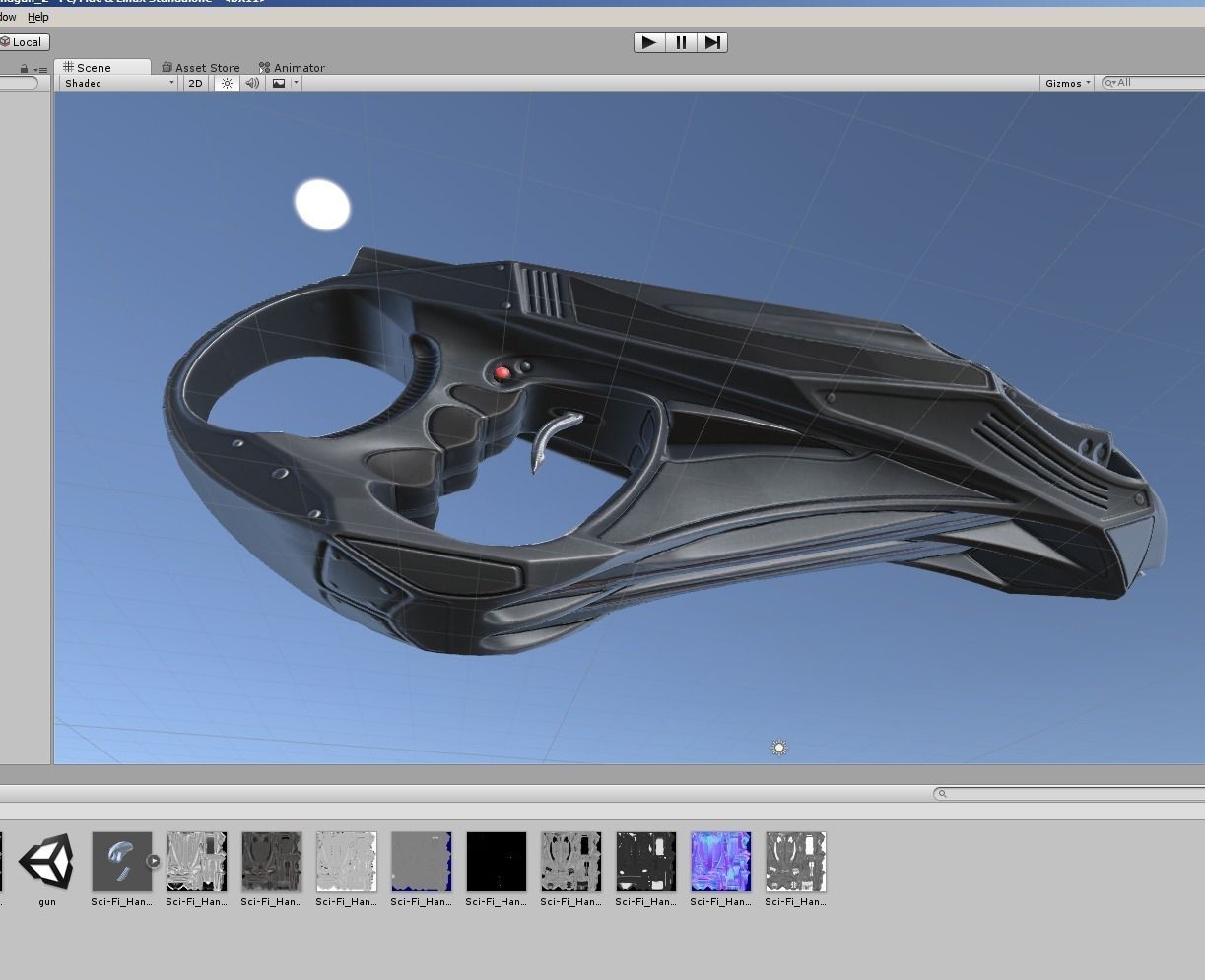The height and width of the screenshot is (980, 1205).
Task: Toggle scene lighting sun icon
Action: coord(227,84)
